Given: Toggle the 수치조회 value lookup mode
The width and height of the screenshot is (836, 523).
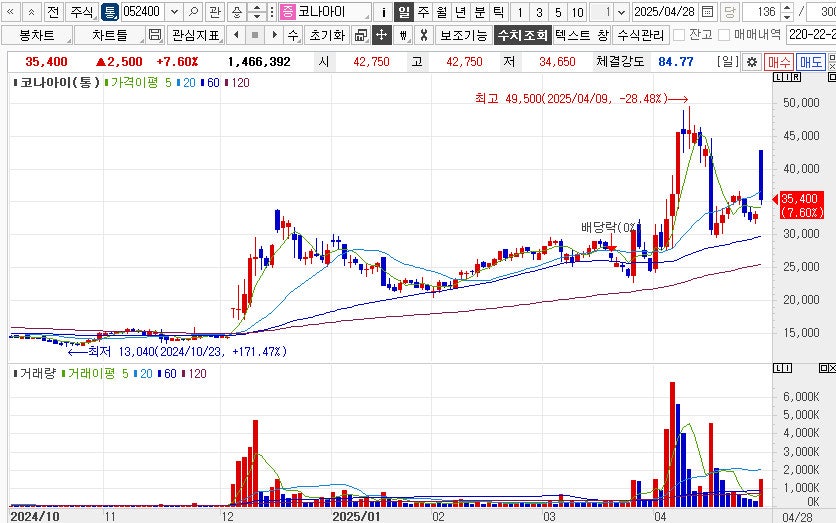Looking at the screenshot, I should 522,35.
